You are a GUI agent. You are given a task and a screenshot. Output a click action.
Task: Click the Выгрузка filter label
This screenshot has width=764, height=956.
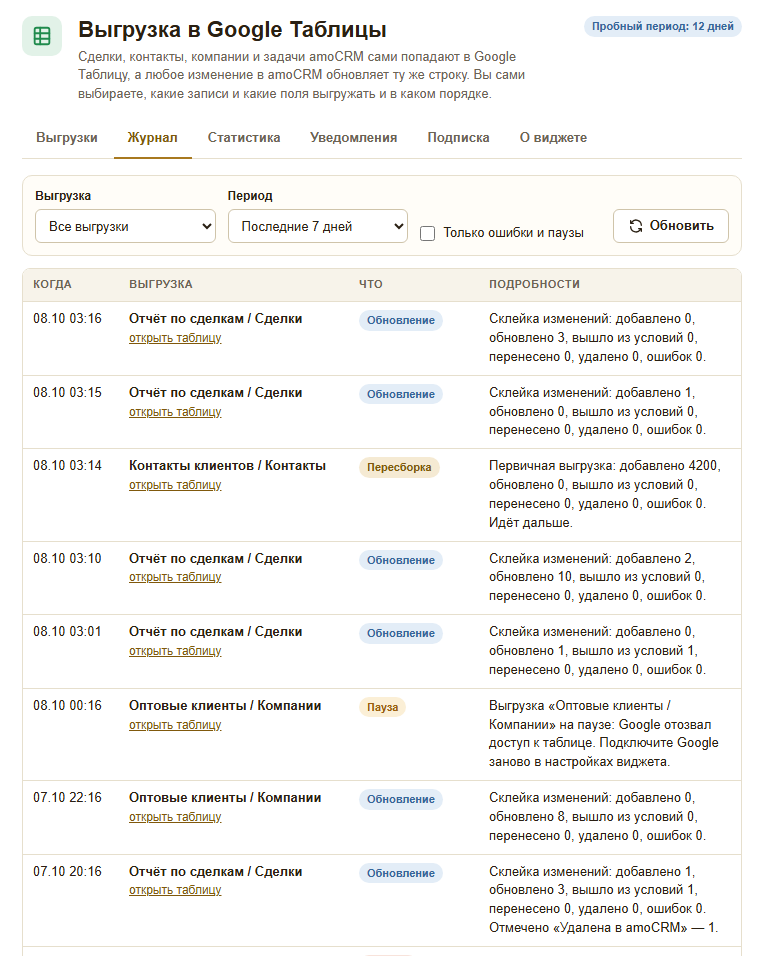(x=63, y=196)
